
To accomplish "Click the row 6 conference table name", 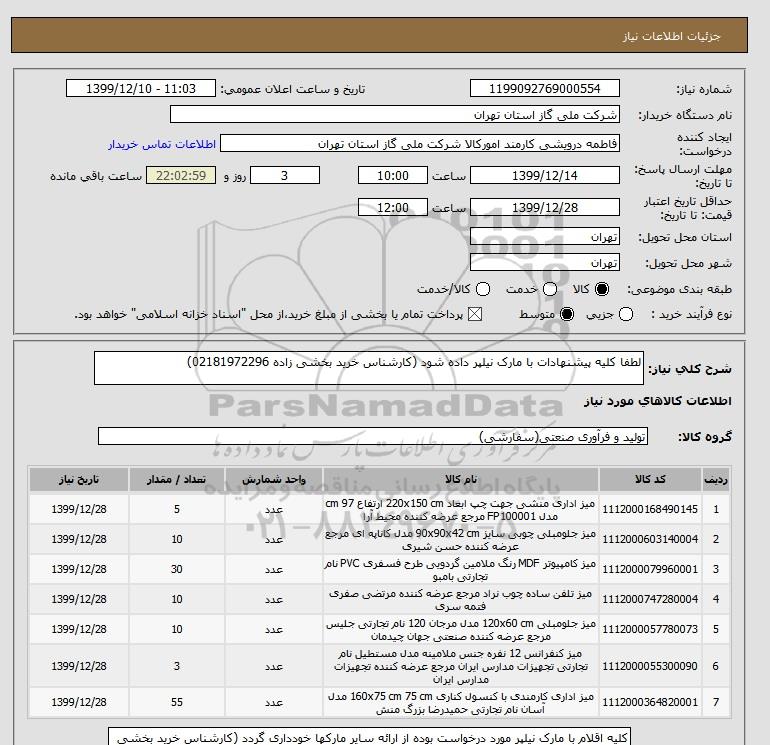I will point(461,666).
